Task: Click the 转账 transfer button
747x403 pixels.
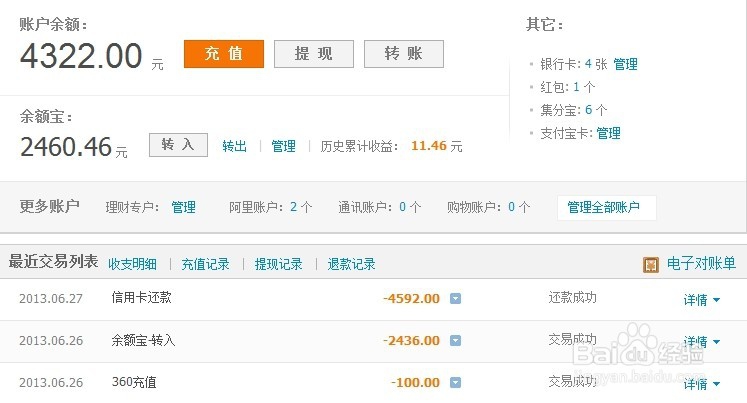Action: click(x=404, y=54)
